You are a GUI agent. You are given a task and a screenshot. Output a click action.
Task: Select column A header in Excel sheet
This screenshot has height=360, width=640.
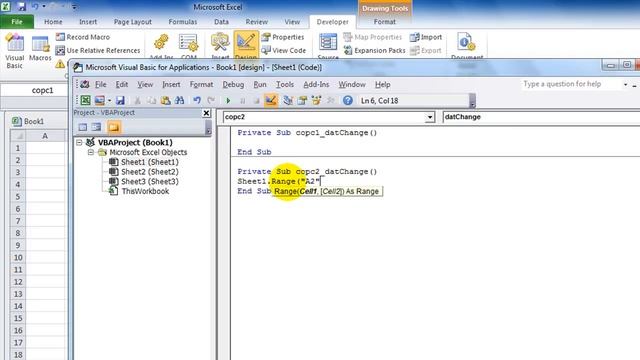[45, 136]
